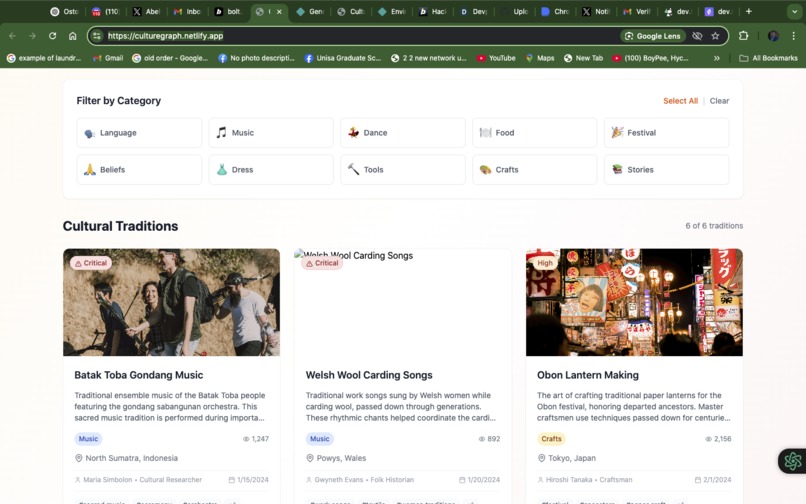Open the profile avatar menu
This screenshot has width=806, height=504.
(773, 36)
